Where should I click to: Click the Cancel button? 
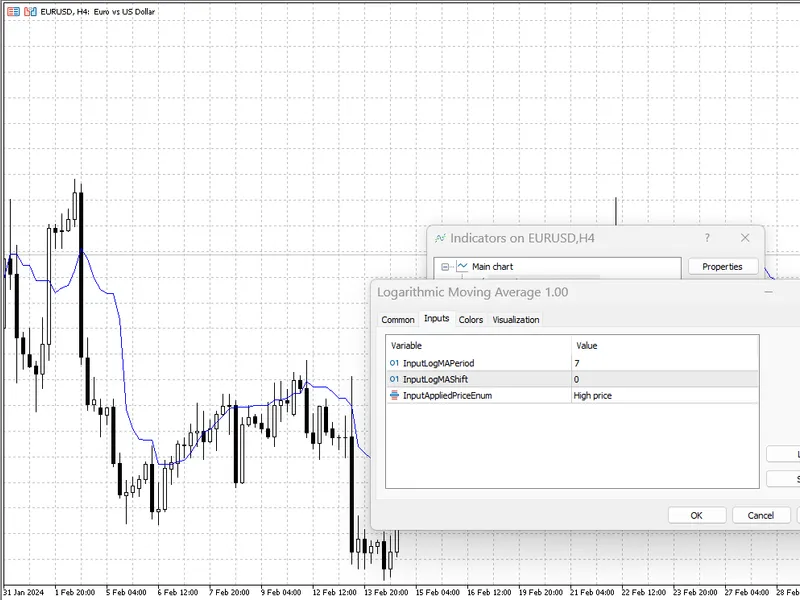pos(761,515)
